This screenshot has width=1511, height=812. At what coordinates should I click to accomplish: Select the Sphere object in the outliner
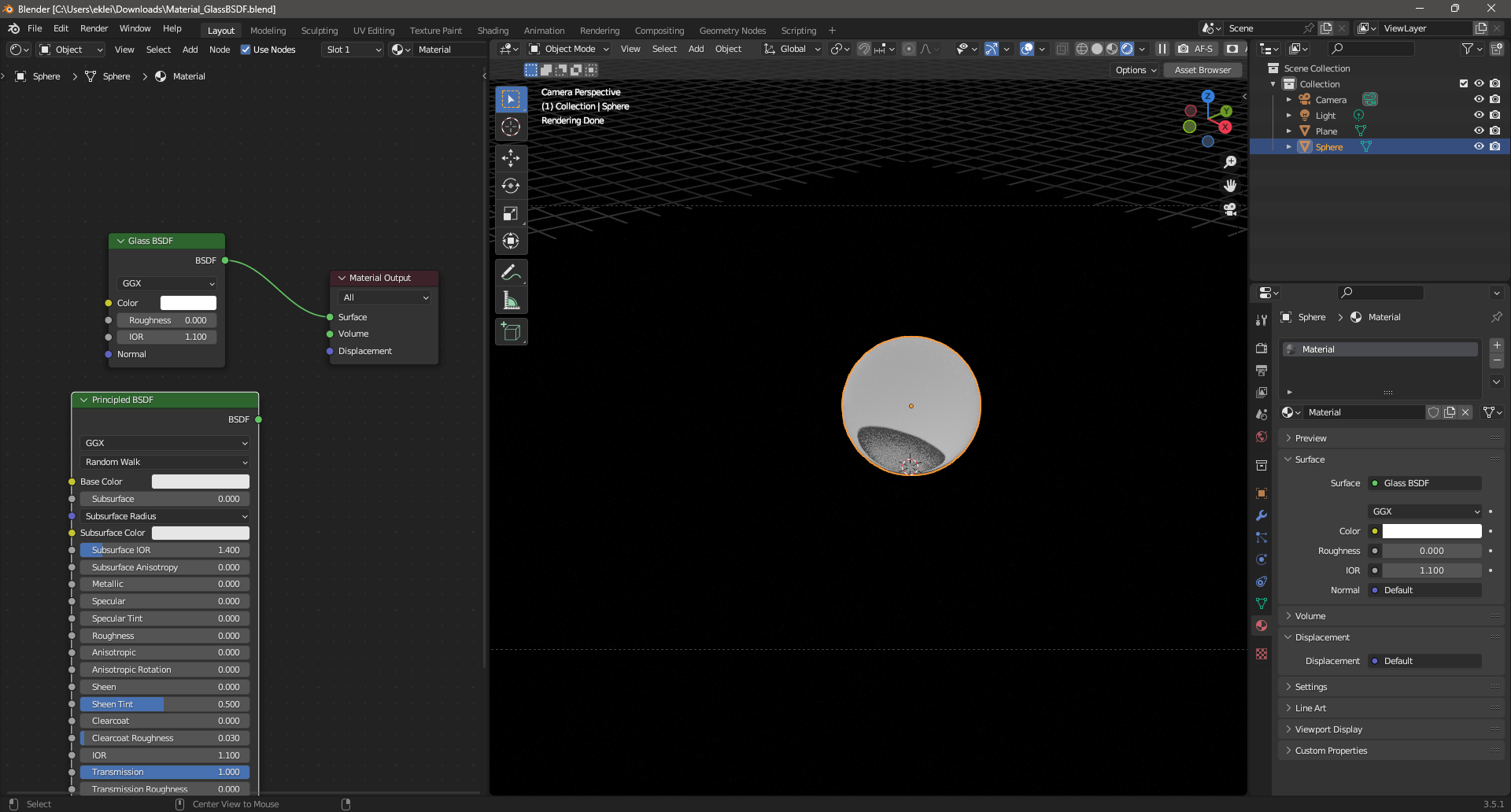click(x=1329, y=146)
